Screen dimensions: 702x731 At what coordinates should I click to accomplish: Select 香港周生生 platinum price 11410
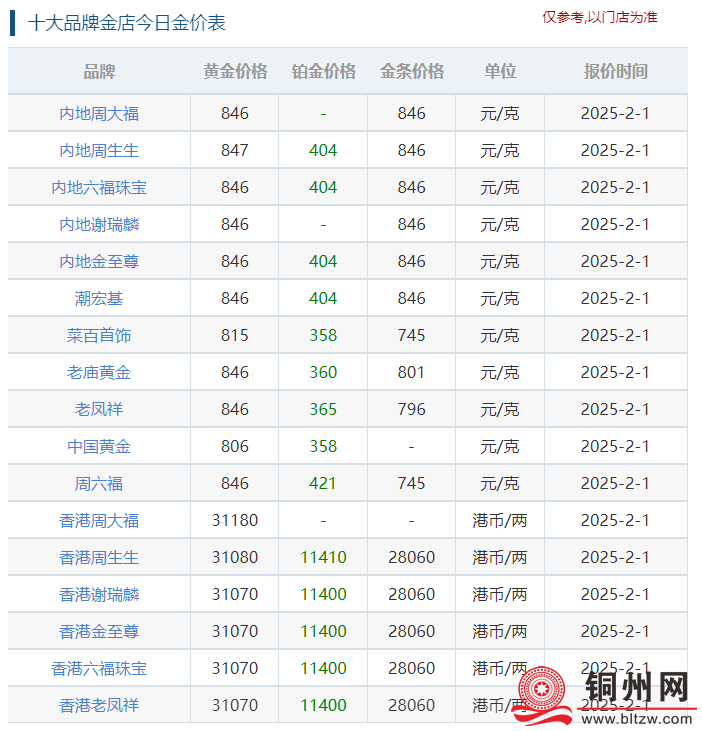click(x=323, y=557)
